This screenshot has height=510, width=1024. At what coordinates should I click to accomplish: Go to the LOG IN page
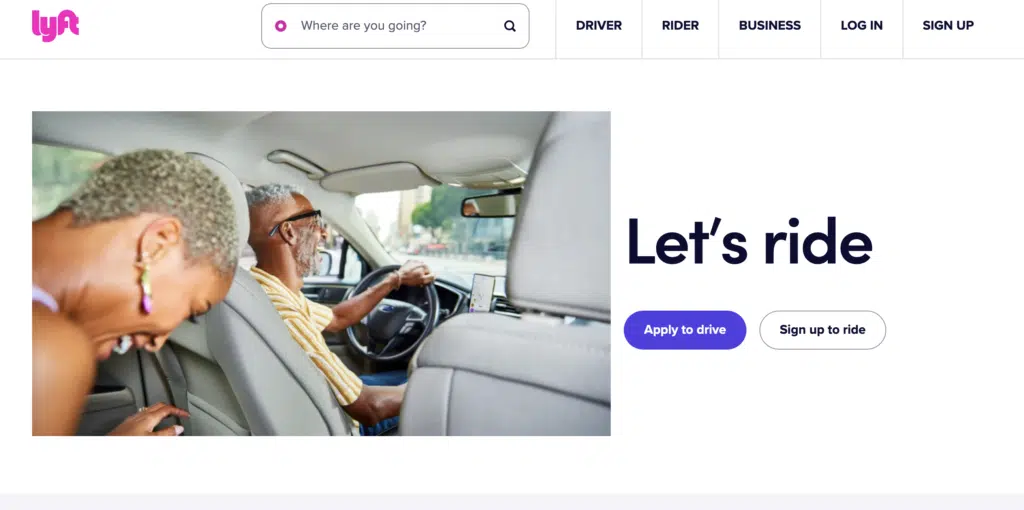click(861, 25)
